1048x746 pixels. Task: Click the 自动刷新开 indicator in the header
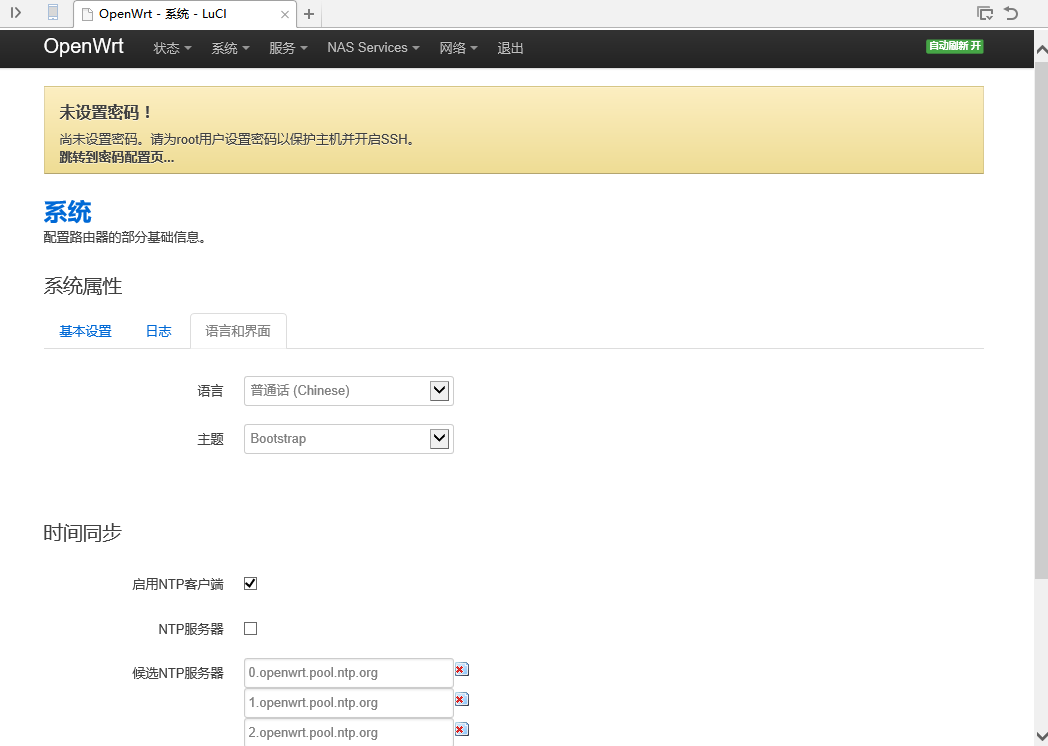954,47
